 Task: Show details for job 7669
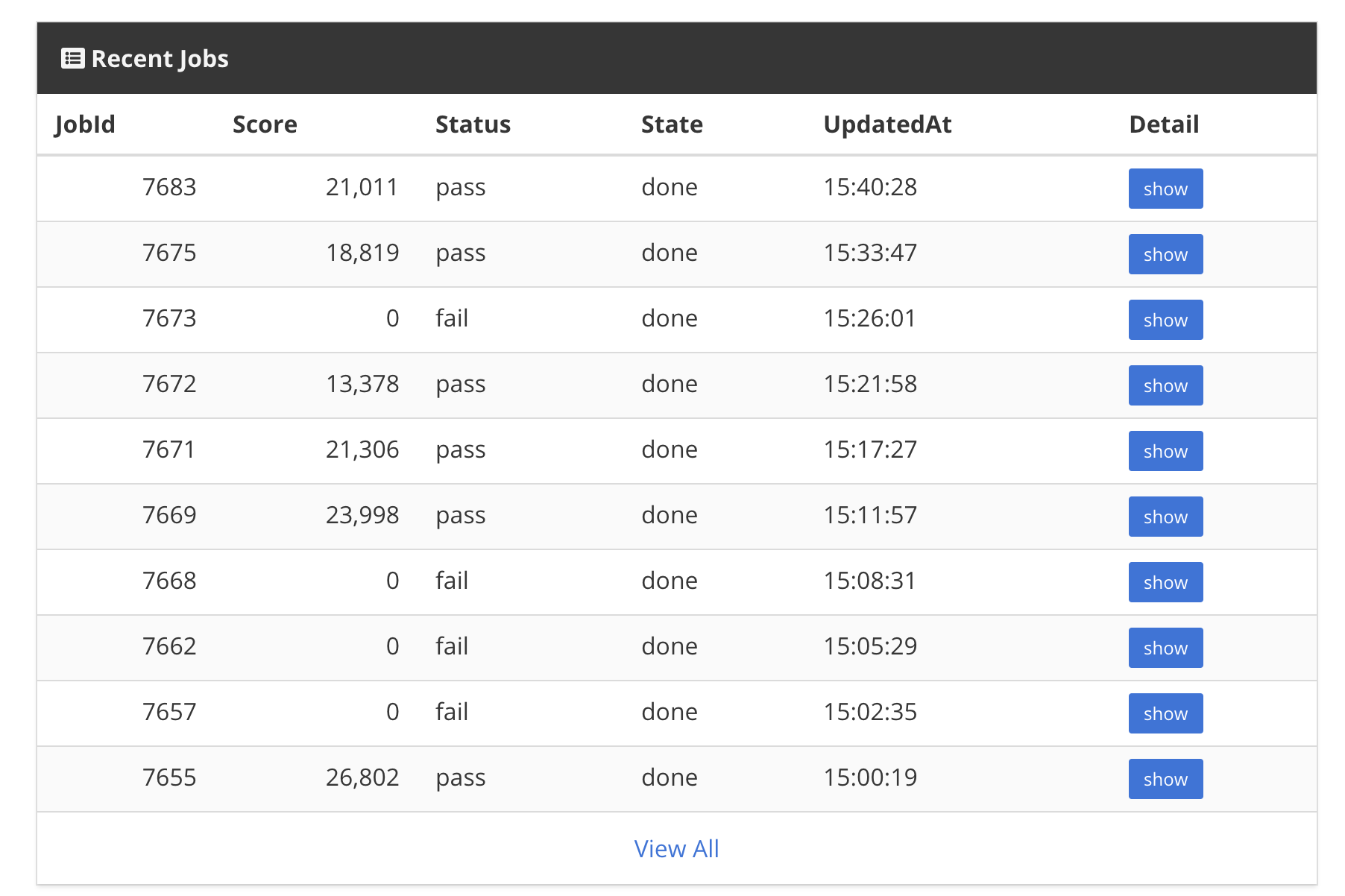1165,517
